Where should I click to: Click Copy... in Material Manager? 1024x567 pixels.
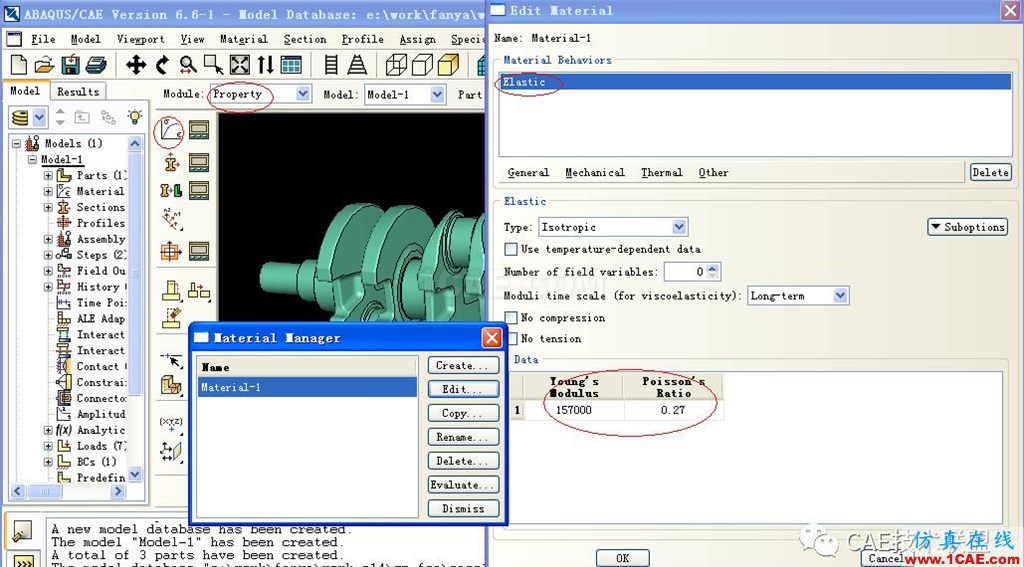pos(464,413)
